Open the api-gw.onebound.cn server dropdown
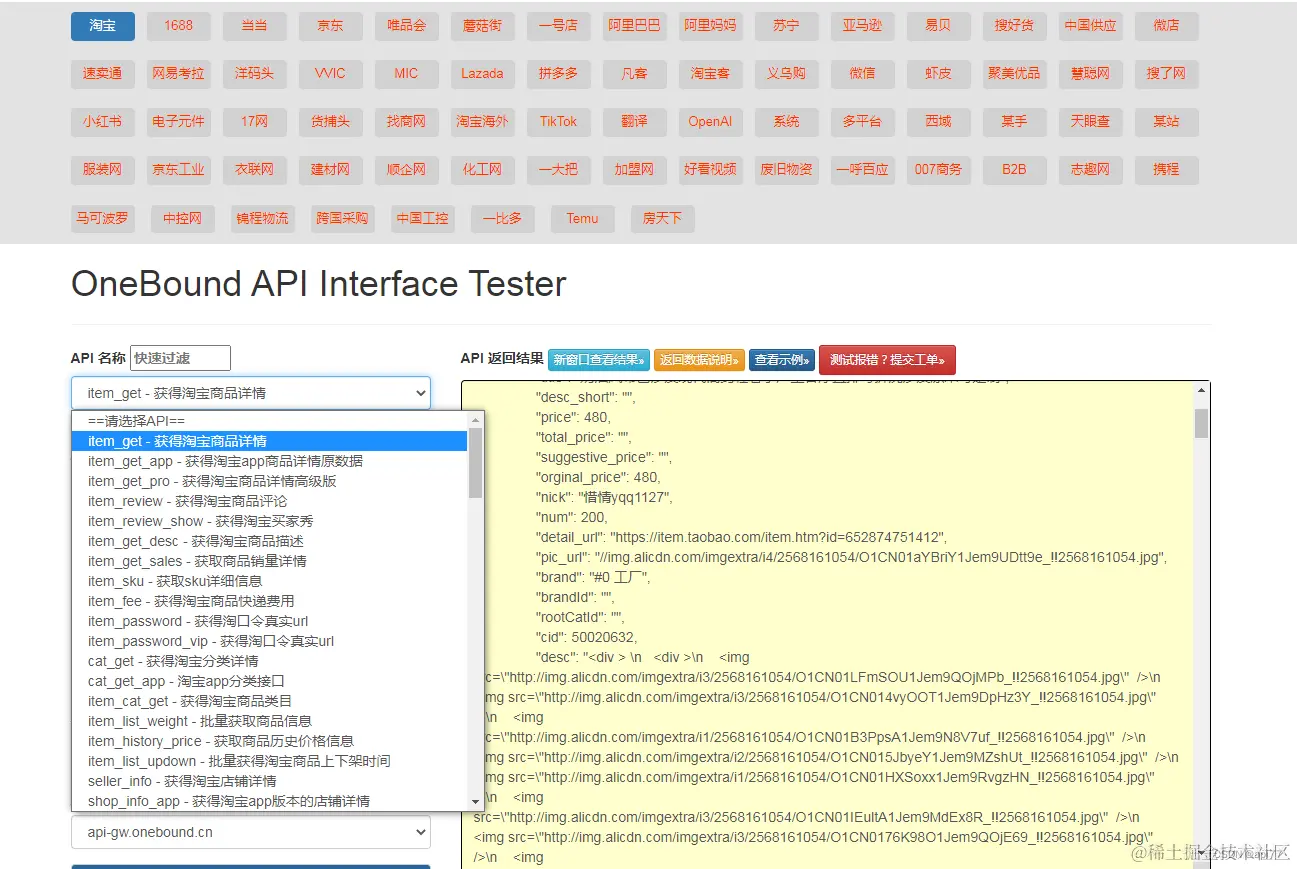Screen dimensions: 1297x869 (x=251, y=832)
